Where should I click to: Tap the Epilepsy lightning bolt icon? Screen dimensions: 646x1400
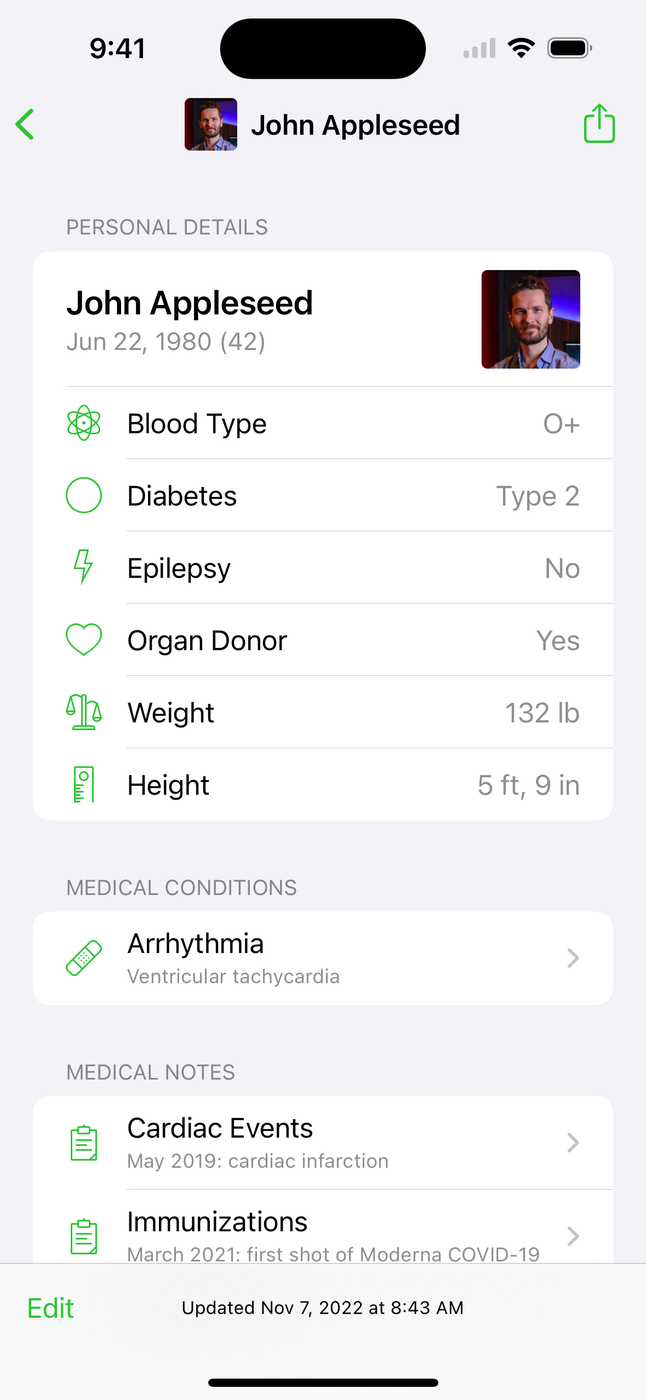[84, 568]
